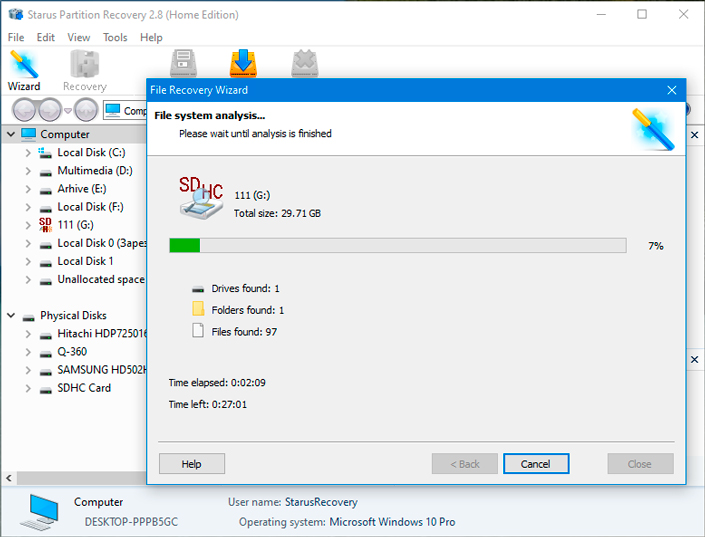Select Multimedia (D:) in tree
The image size is (705, 537).
pyautogui.click(x=95, y=170)
